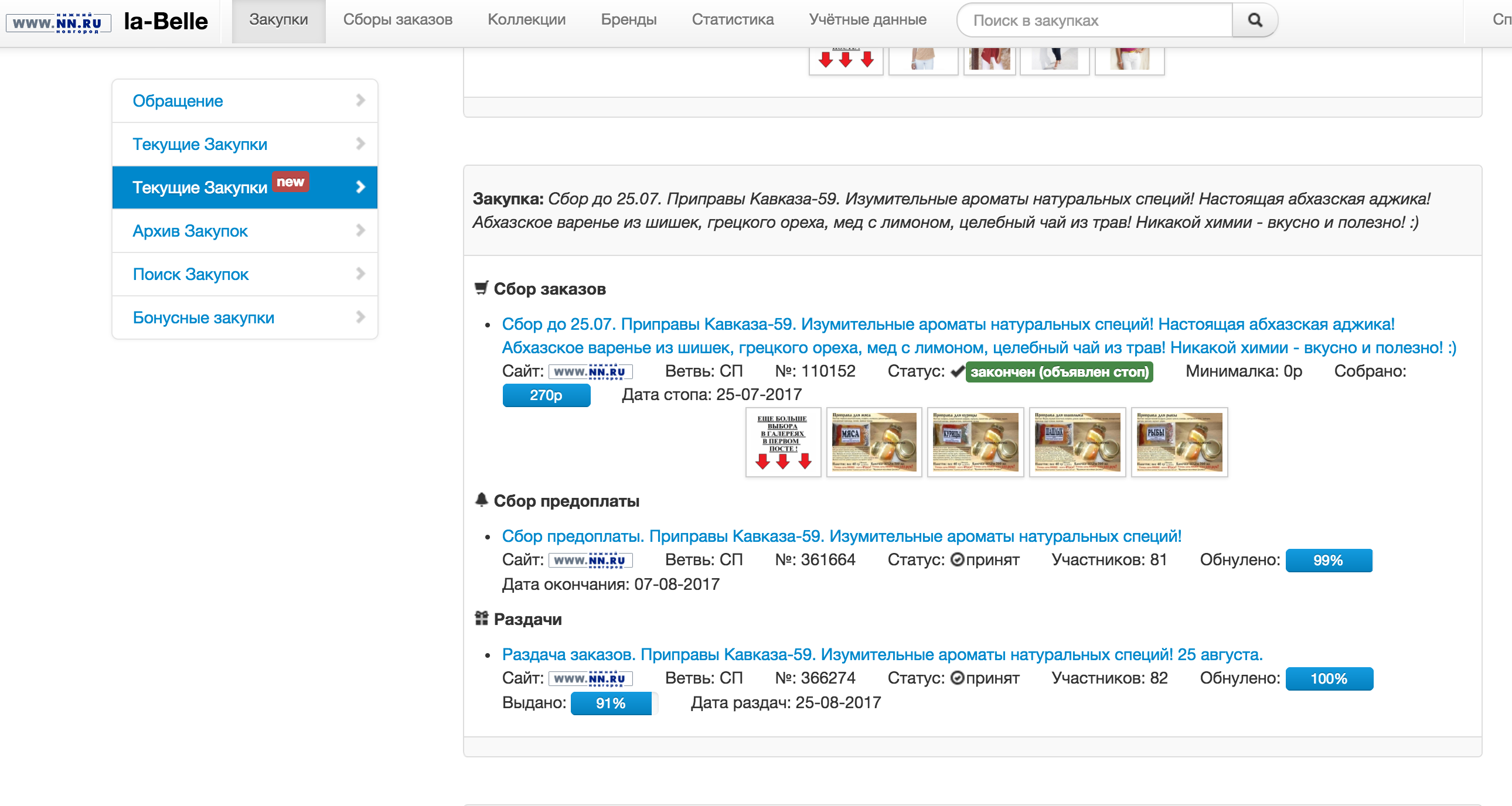1512x806 pixels.
Task: Open the Сборы заказов menu tab
Action: click(x=397, y=20)
